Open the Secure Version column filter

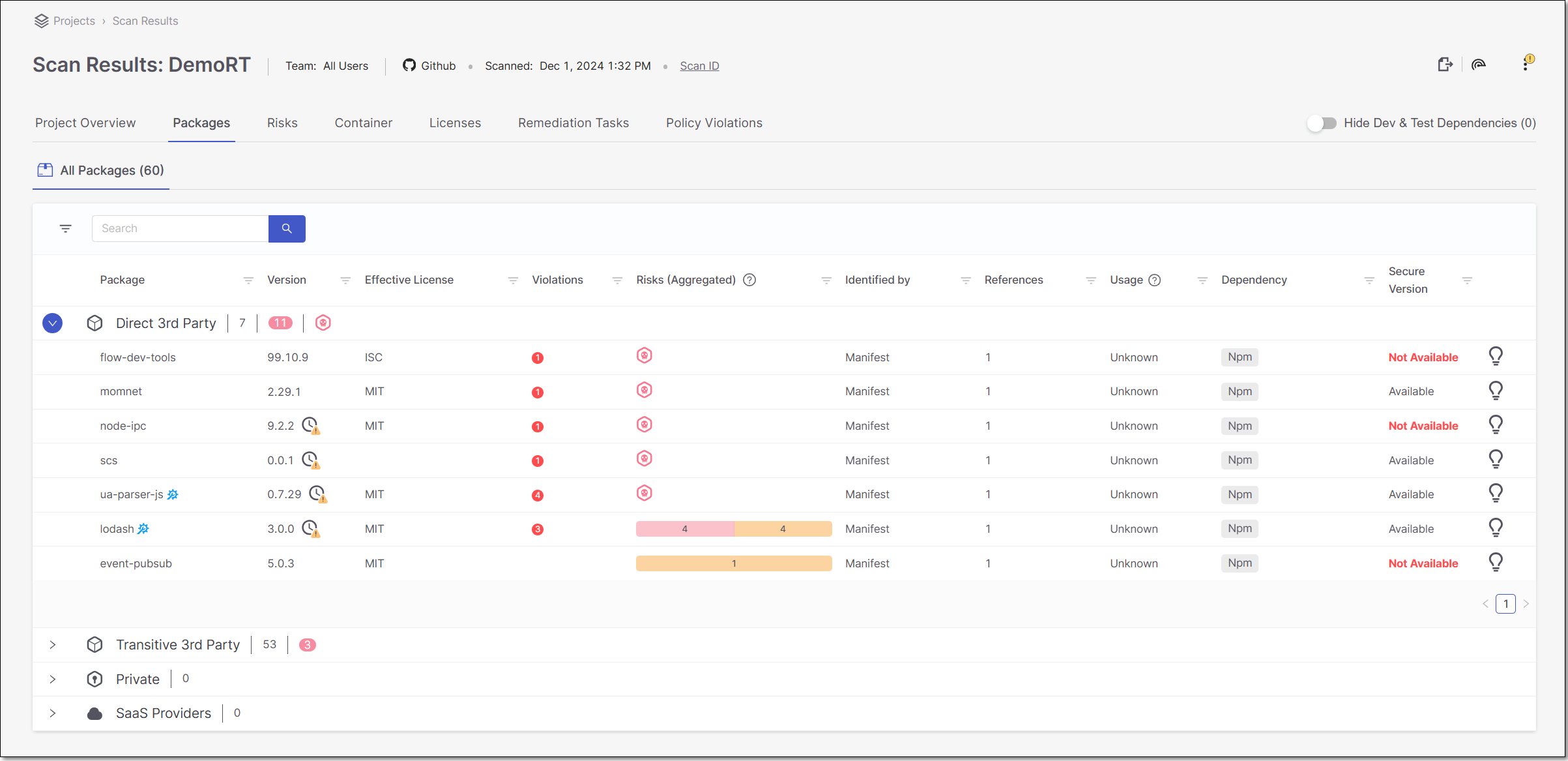tap(1467, 280)
